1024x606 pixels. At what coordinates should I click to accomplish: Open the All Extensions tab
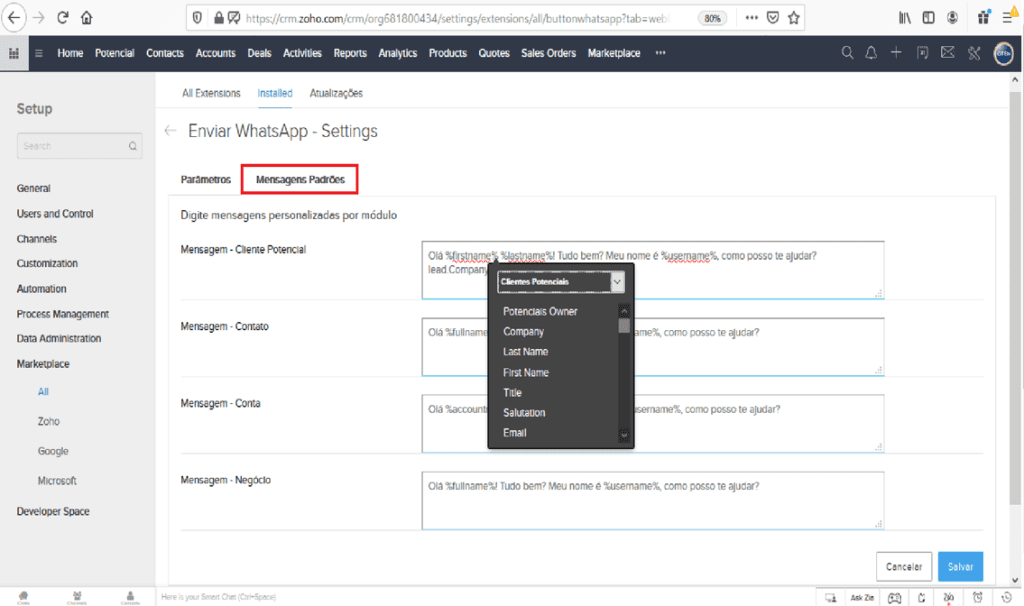coord(211,93)
